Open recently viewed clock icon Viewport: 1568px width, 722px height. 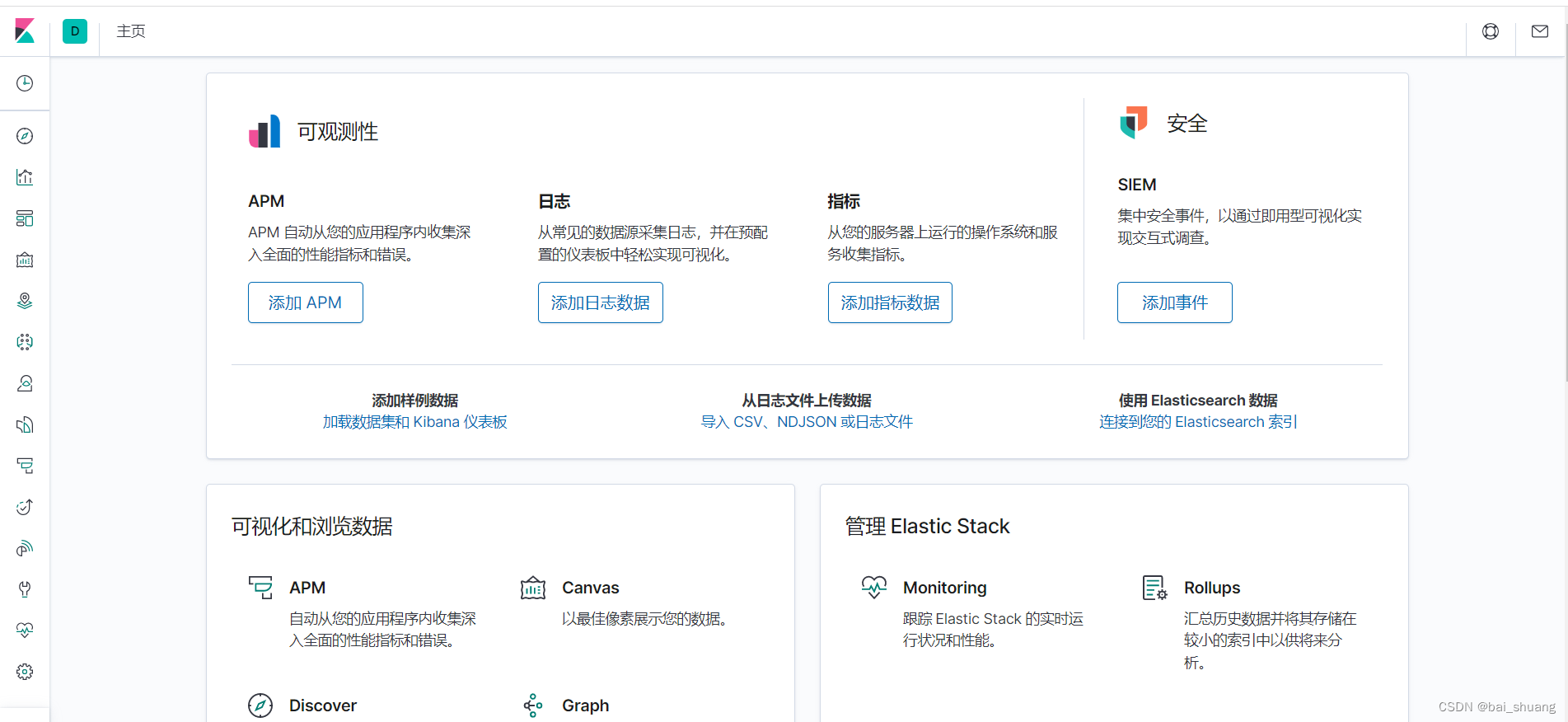[x=25, y=83]
